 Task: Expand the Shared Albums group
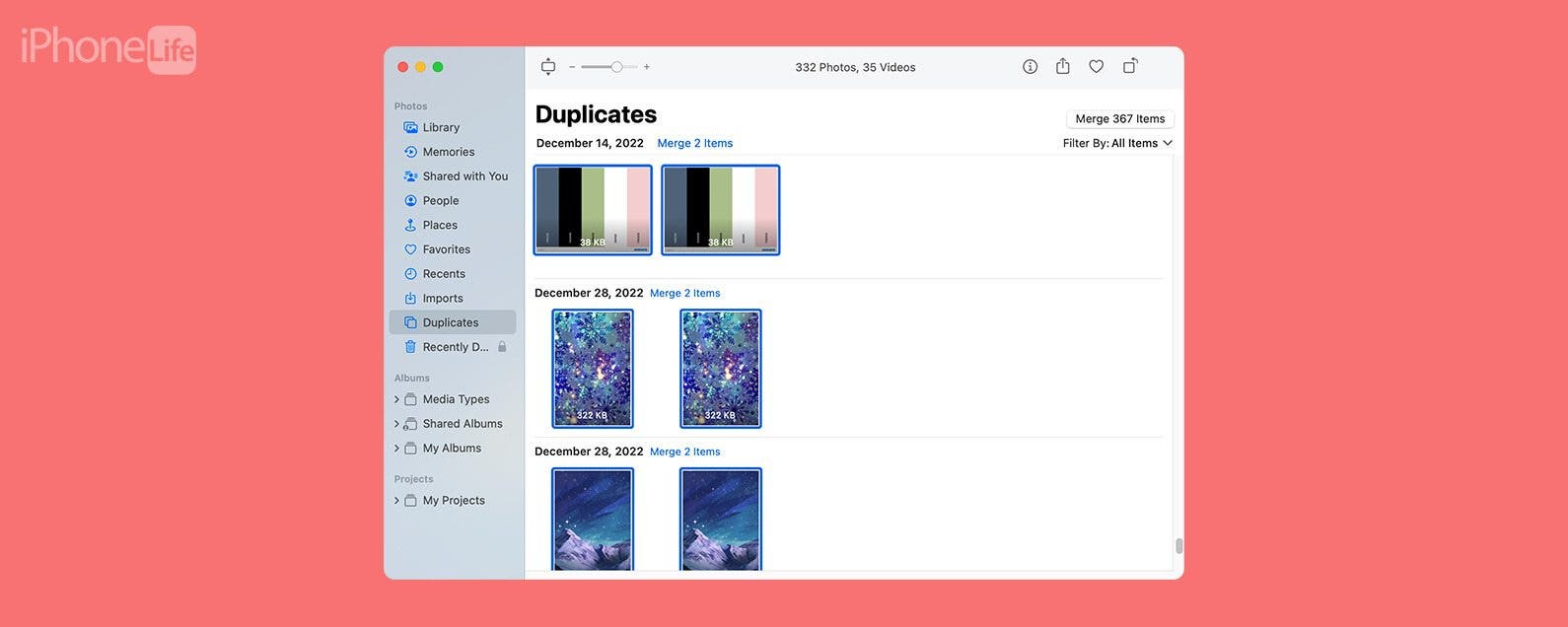point(396,424)
